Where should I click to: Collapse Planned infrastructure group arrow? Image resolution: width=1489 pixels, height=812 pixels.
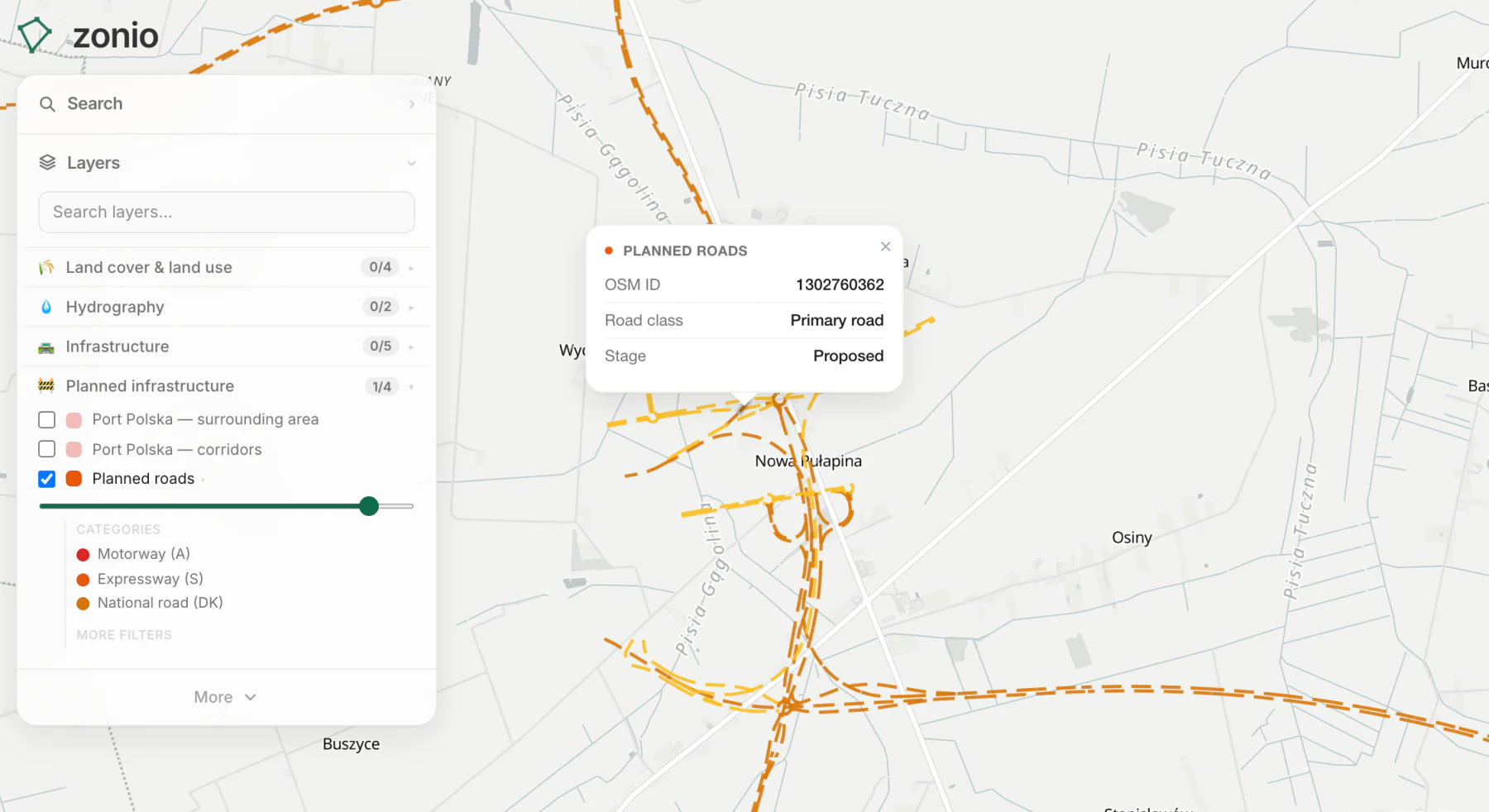tap(411, 387)
